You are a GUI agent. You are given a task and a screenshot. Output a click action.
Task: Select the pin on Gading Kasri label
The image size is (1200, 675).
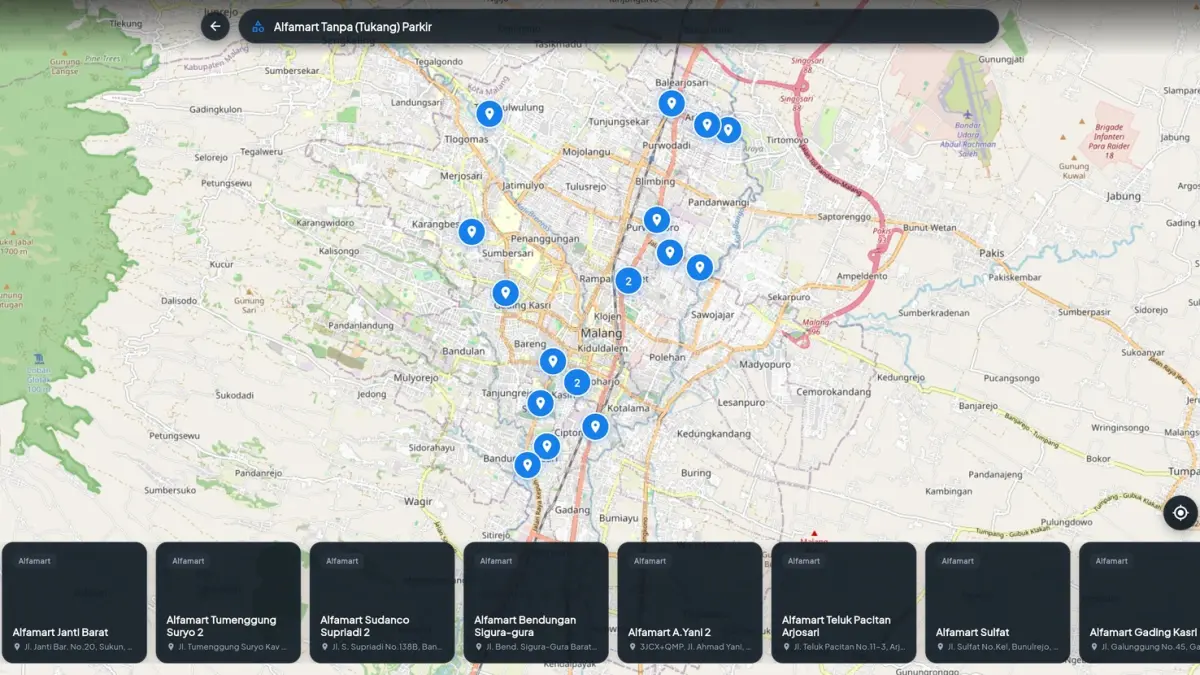click(x=505, y=293)
